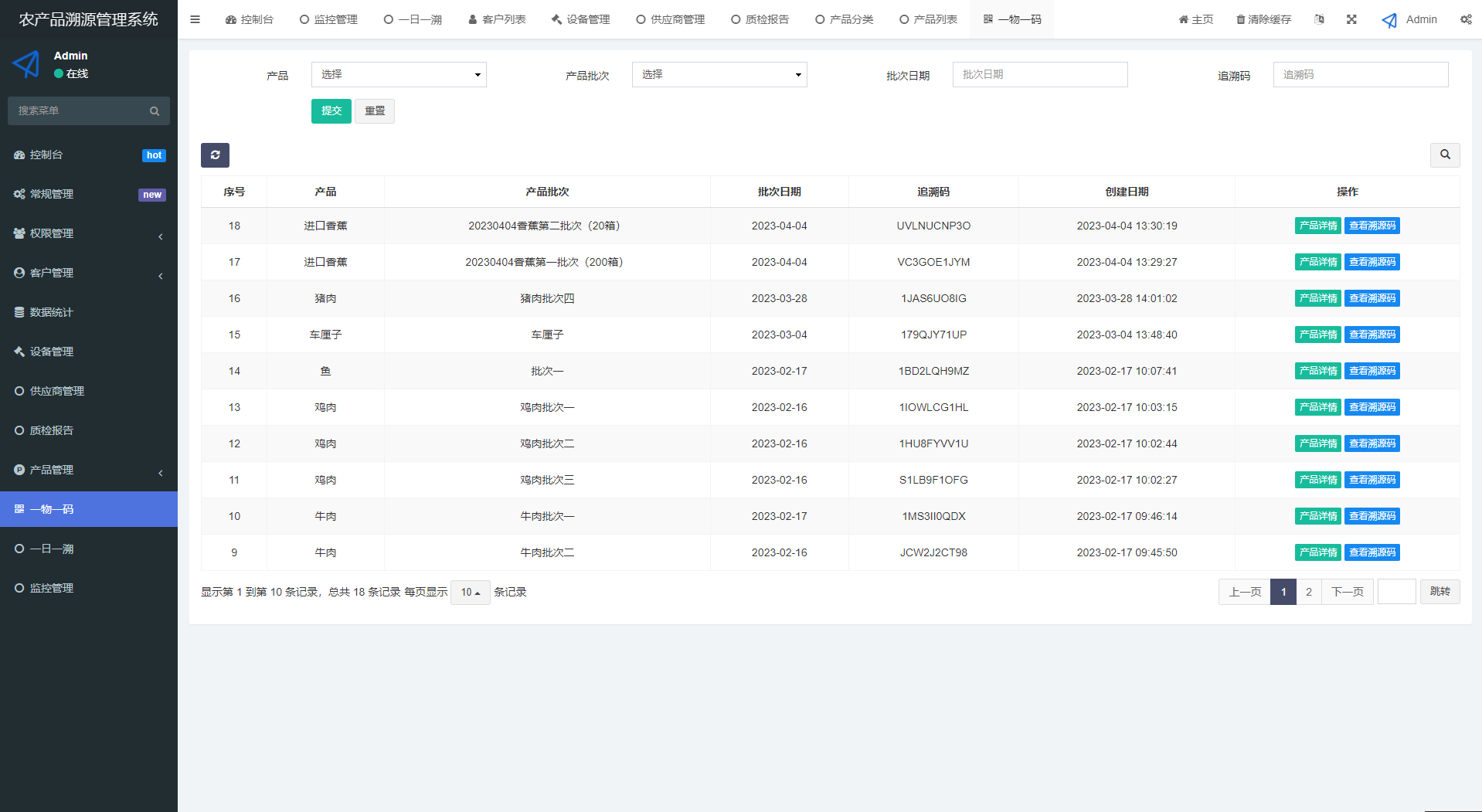Go to page 2 of results
Screen dimensions: 1482x812
1308,592
